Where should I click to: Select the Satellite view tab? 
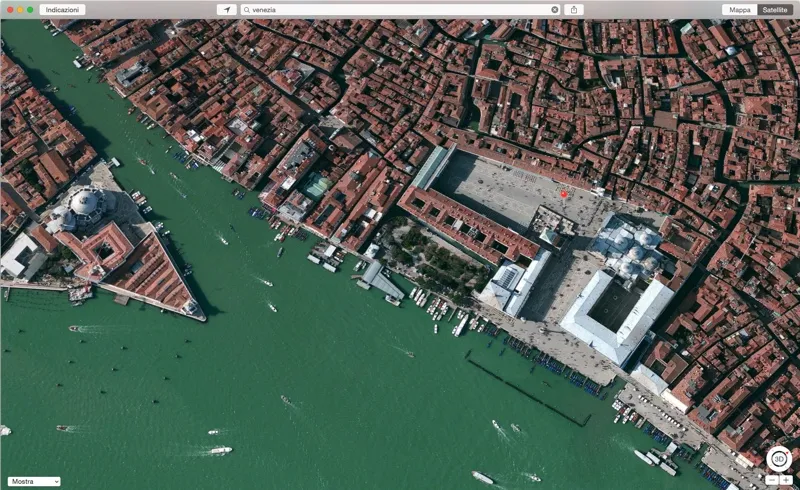pyautogui.click(x=774, y=10)
